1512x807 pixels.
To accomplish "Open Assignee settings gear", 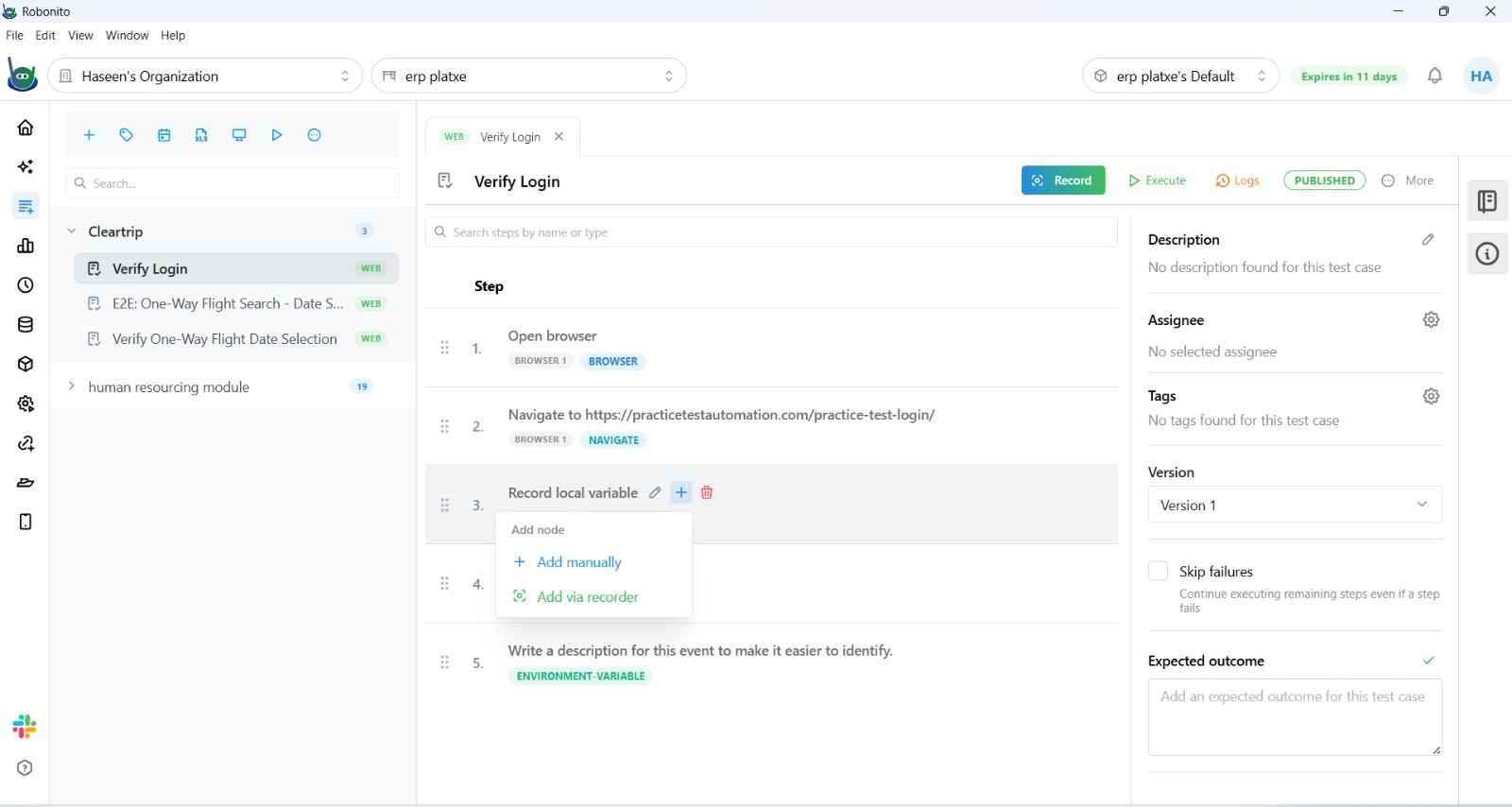I will [x=1432, y=320].
